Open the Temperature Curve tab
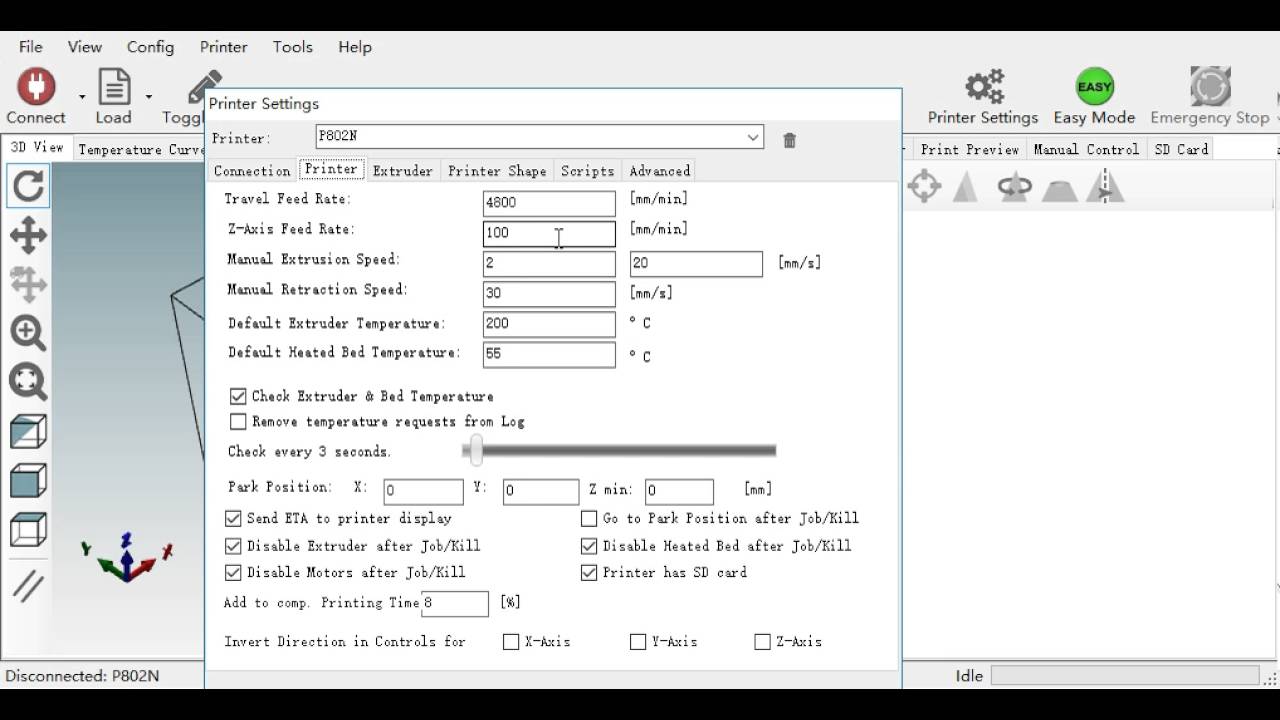Viewport: 1280px width, 720px height. tap(140, 149)
